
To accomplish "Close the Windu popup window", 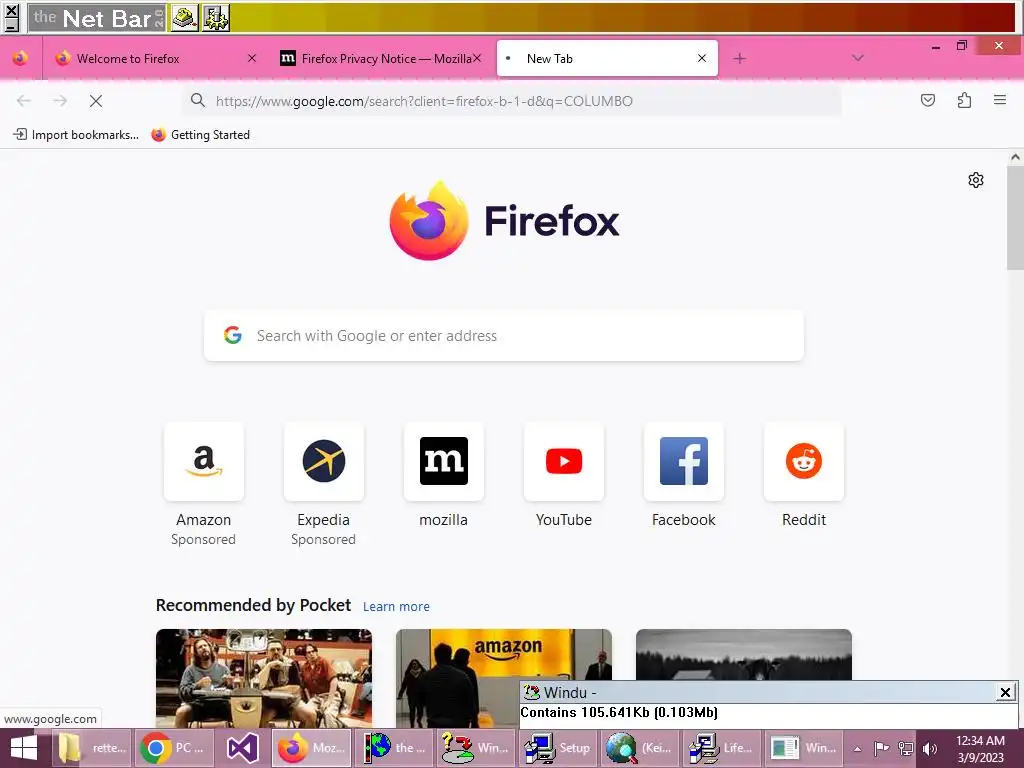I will tap(1005, 692).
